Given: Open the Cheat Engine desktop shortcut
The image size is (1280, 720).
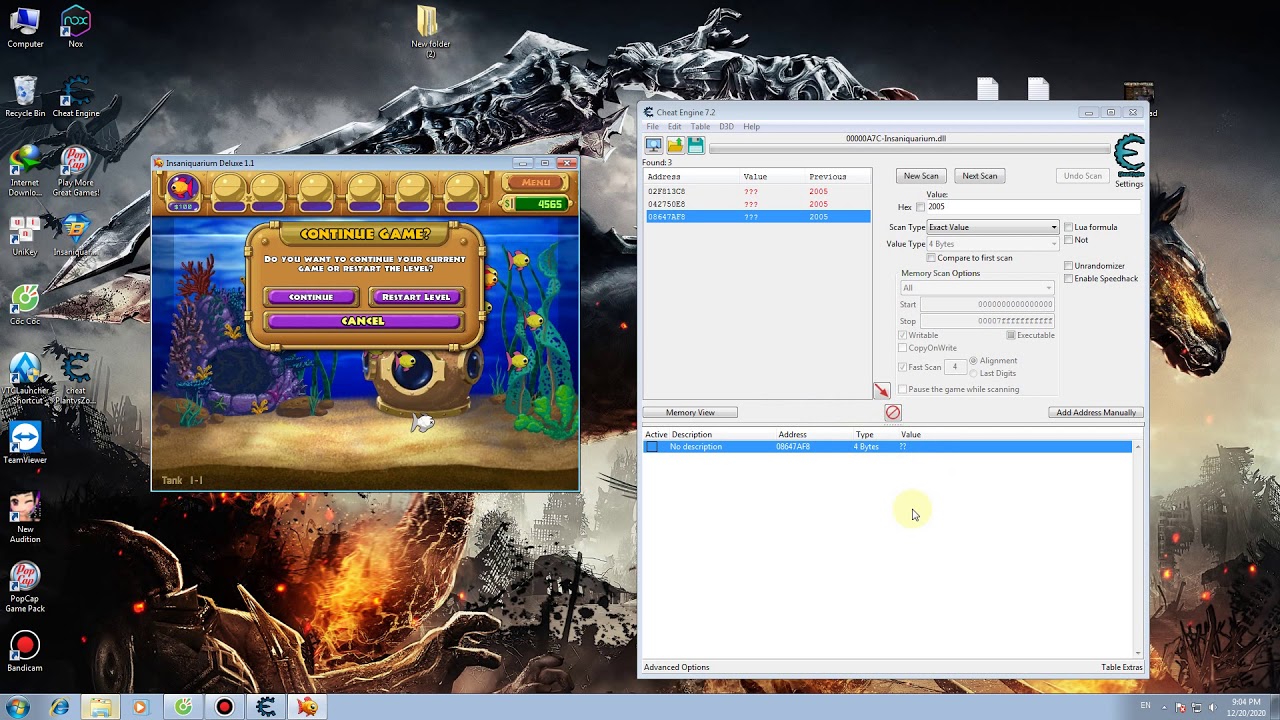Looking at the screenshot, I should tap(76, 97).
